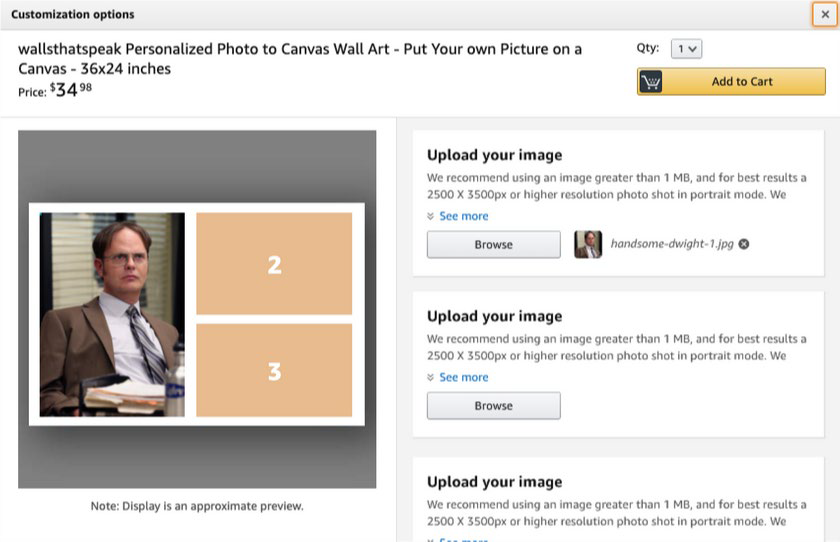Close the Customization options dialog
This screenshot has height=542, width=840.
(x=824, y=14)
